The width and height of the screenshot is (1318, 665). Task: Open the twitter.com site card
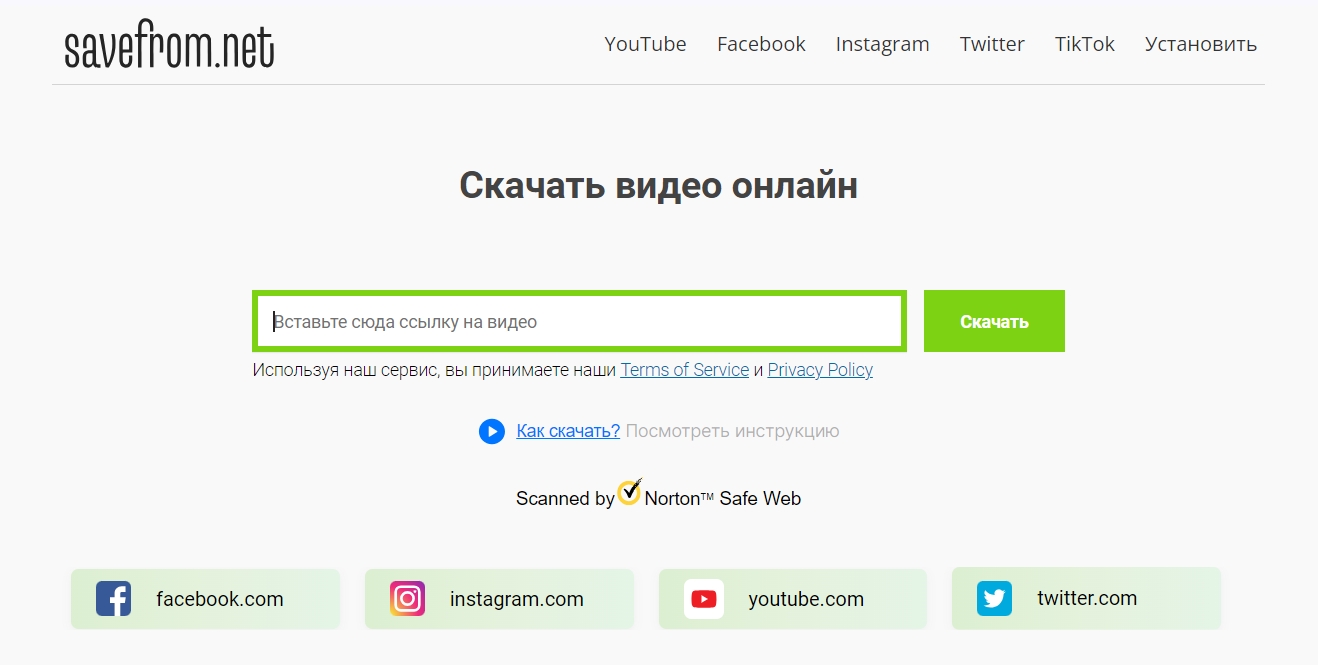point(1086,598)
